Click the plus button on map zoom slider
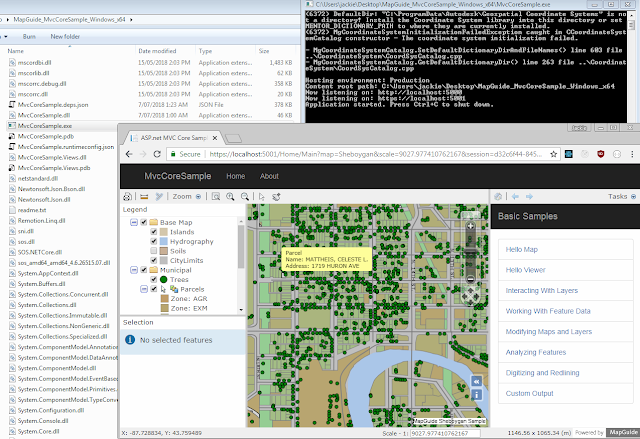This screenshot has width=640, height=439. pyautogui.click(x=470, y=226)
